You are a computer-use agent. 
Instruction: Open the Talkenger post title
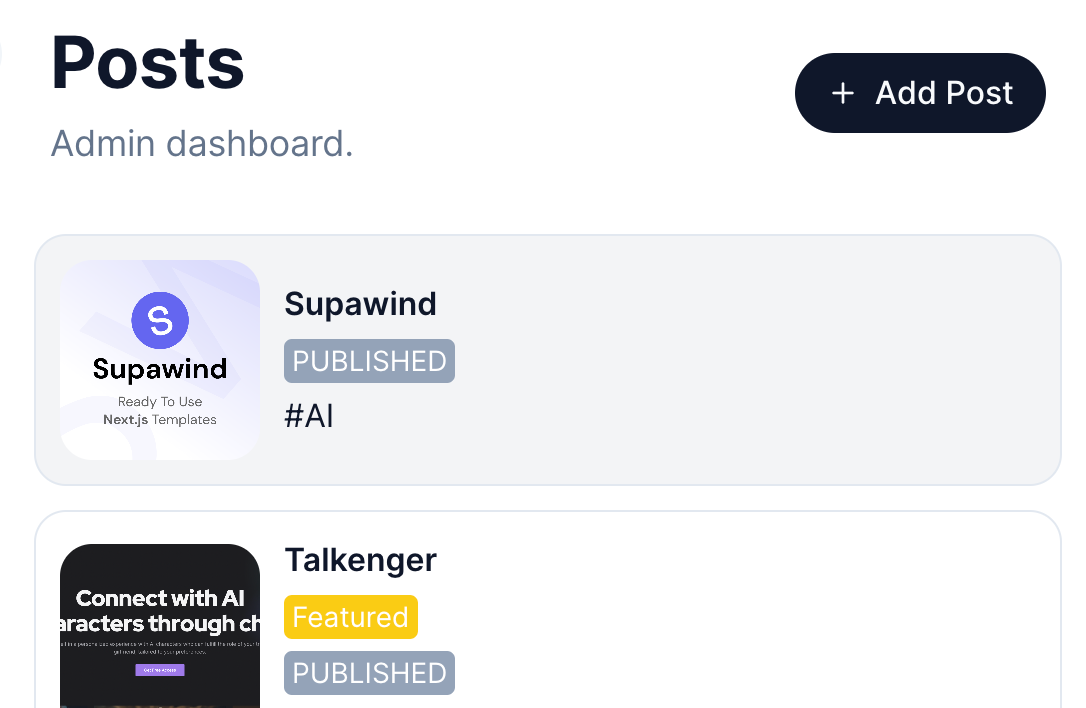tap(360, 560)
